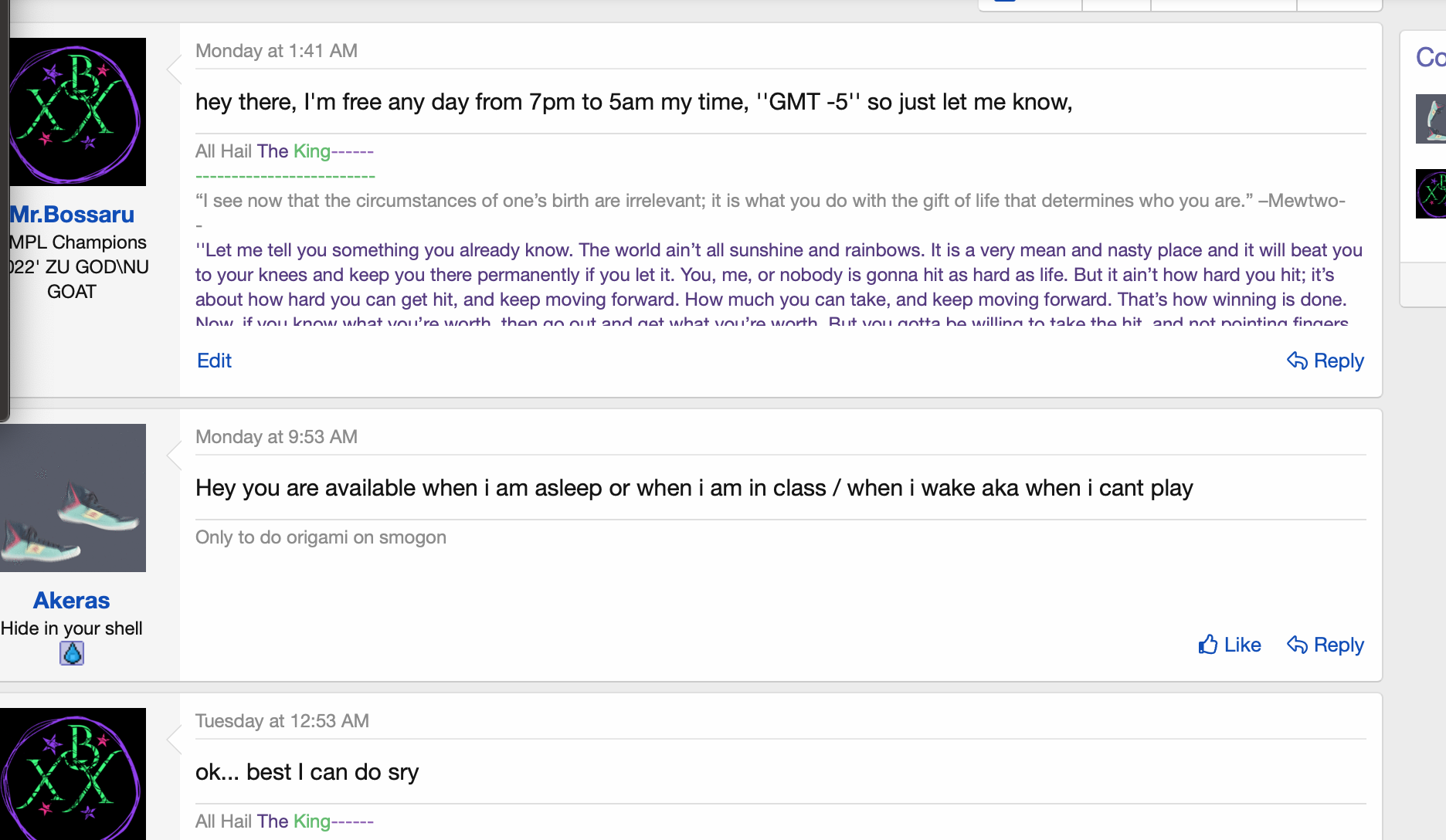Open the Mr.Bossaru username profile link
1446x840 pixels.
point(72,215)
